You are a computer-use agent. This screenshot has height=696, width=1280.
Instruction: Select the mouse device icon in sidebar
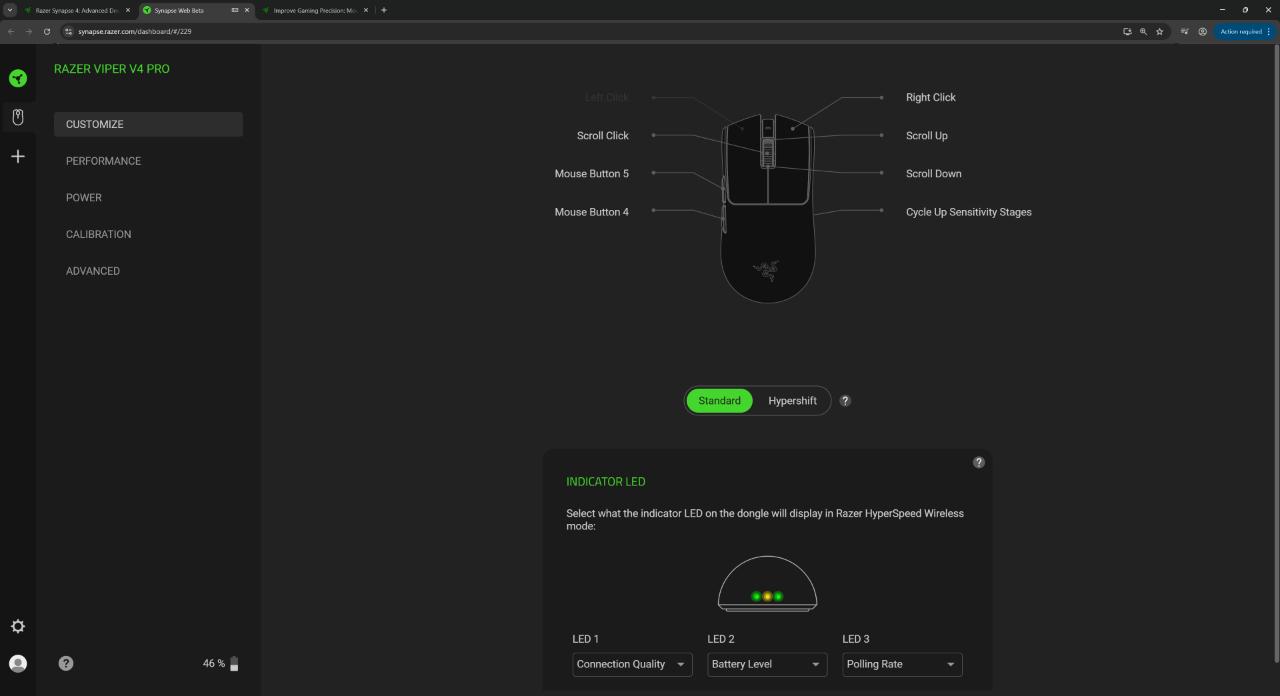point(18,117)
